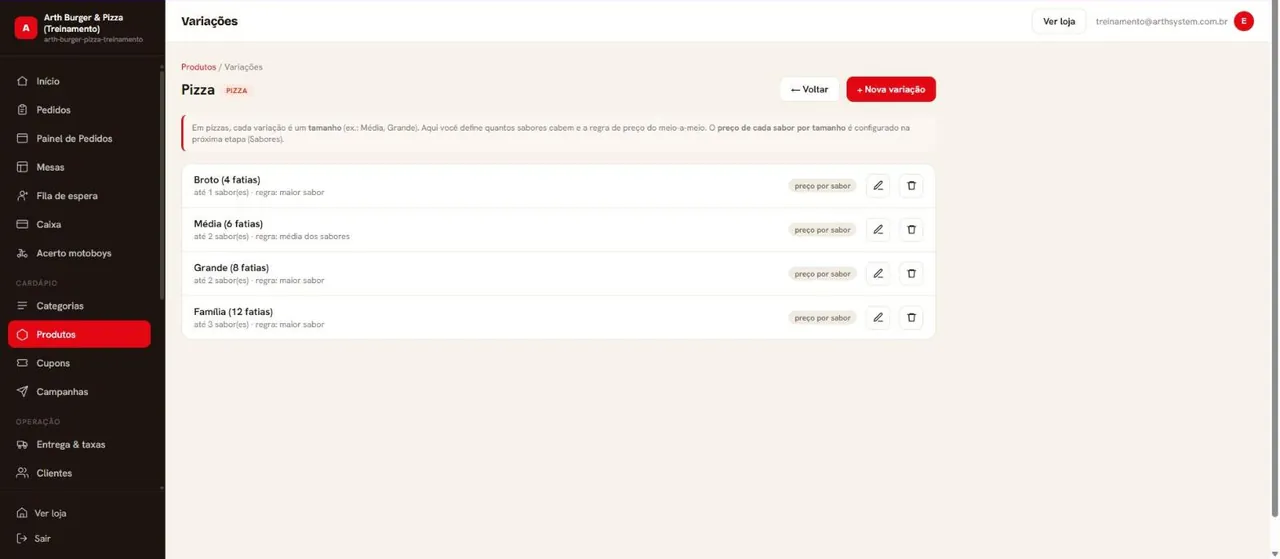This screenshot has height=559, width=1280.
Task: Go to Pedidos menu item
Action: [x=79, y=110]
